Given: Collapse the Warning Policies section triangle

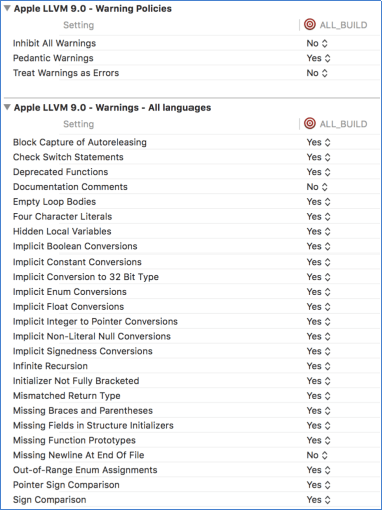Looking at the screenshot, I should pyautogui.click(x=7, y=8).
